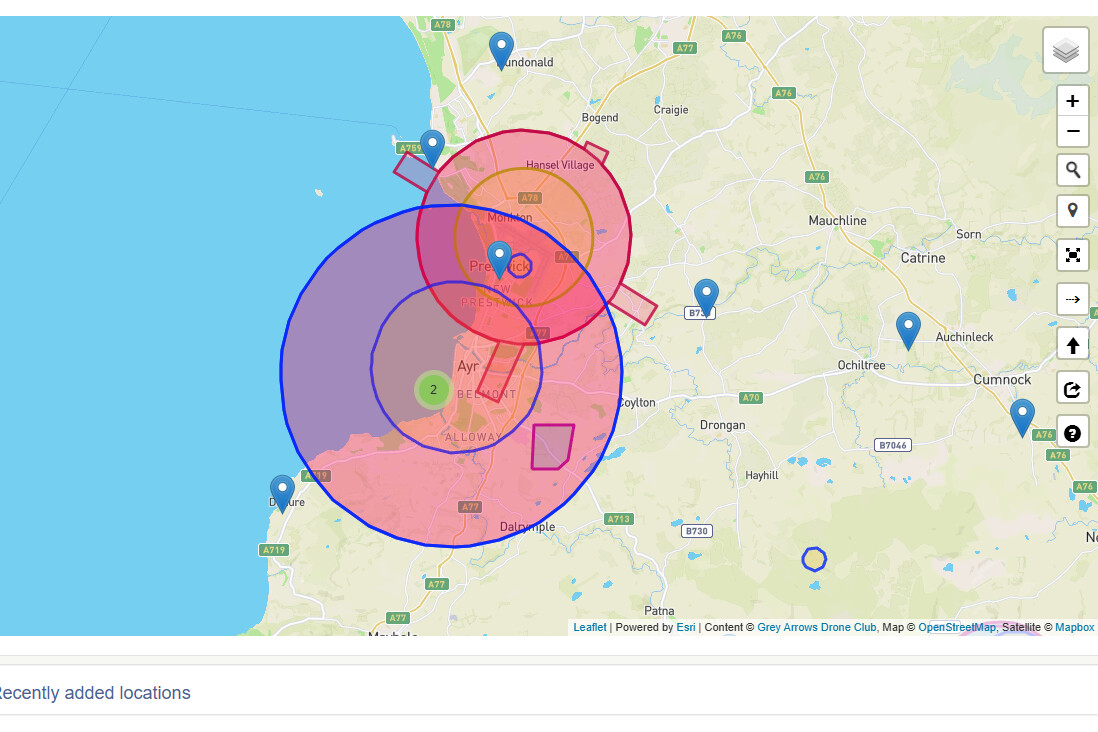Open the Leaflet attribution link
The image size is (1098, 732).
tap(589, 628)
